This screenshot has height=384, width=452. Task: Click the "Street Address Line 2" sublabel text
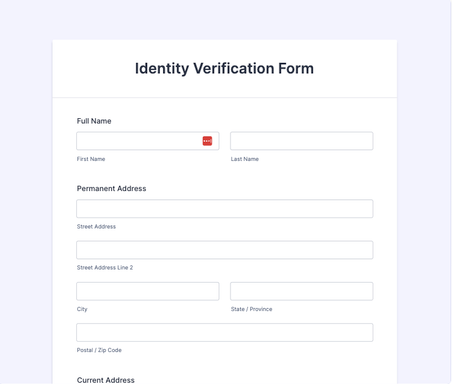(x=105, y=268)
